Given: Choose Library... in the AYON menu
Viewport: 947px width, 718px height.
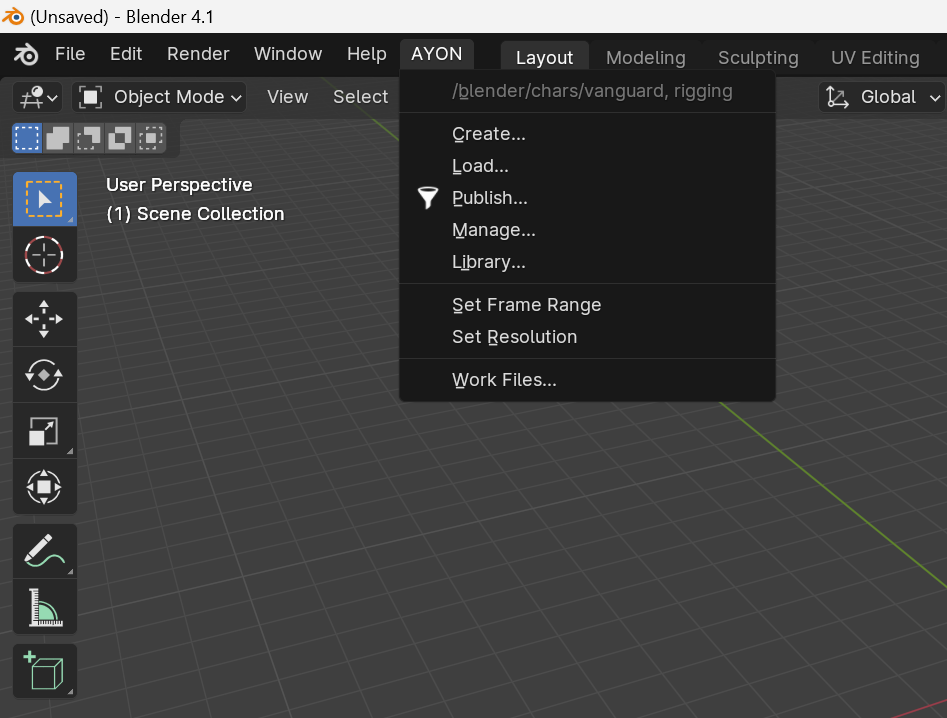Looking at the screenshot, I should [587, 261].
